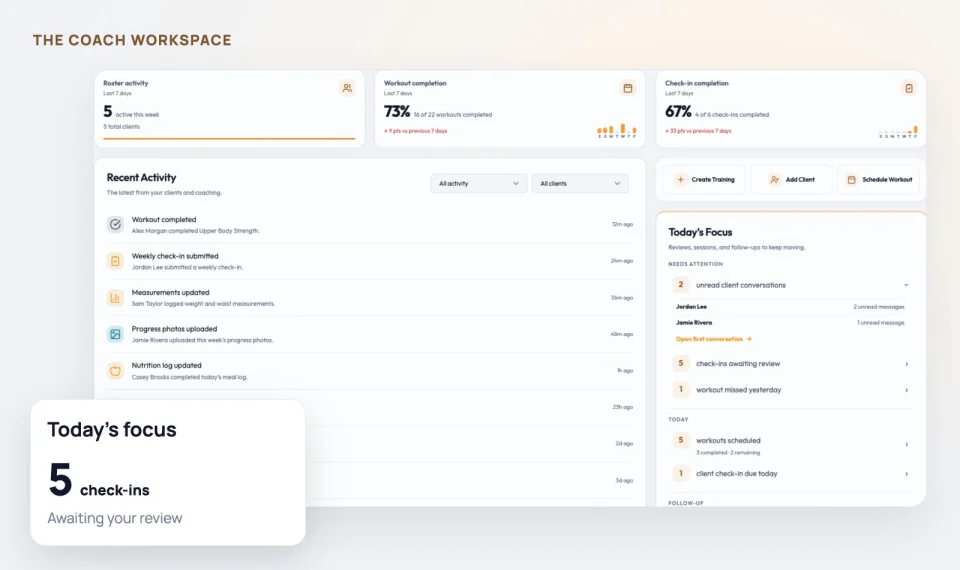Image resolution: width=960 pixels, height=570 pixels.
Task: Click the Roster activity card
Action: (230, 108)
